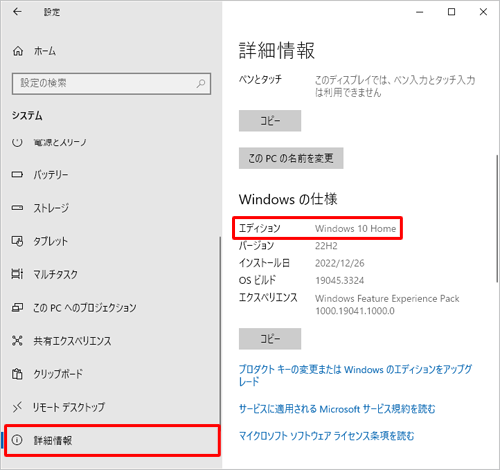This screenshot has height=470, width=500.
Task: Click the 22H2 version value
Action: pyautogui.click(x=326, y=246)
